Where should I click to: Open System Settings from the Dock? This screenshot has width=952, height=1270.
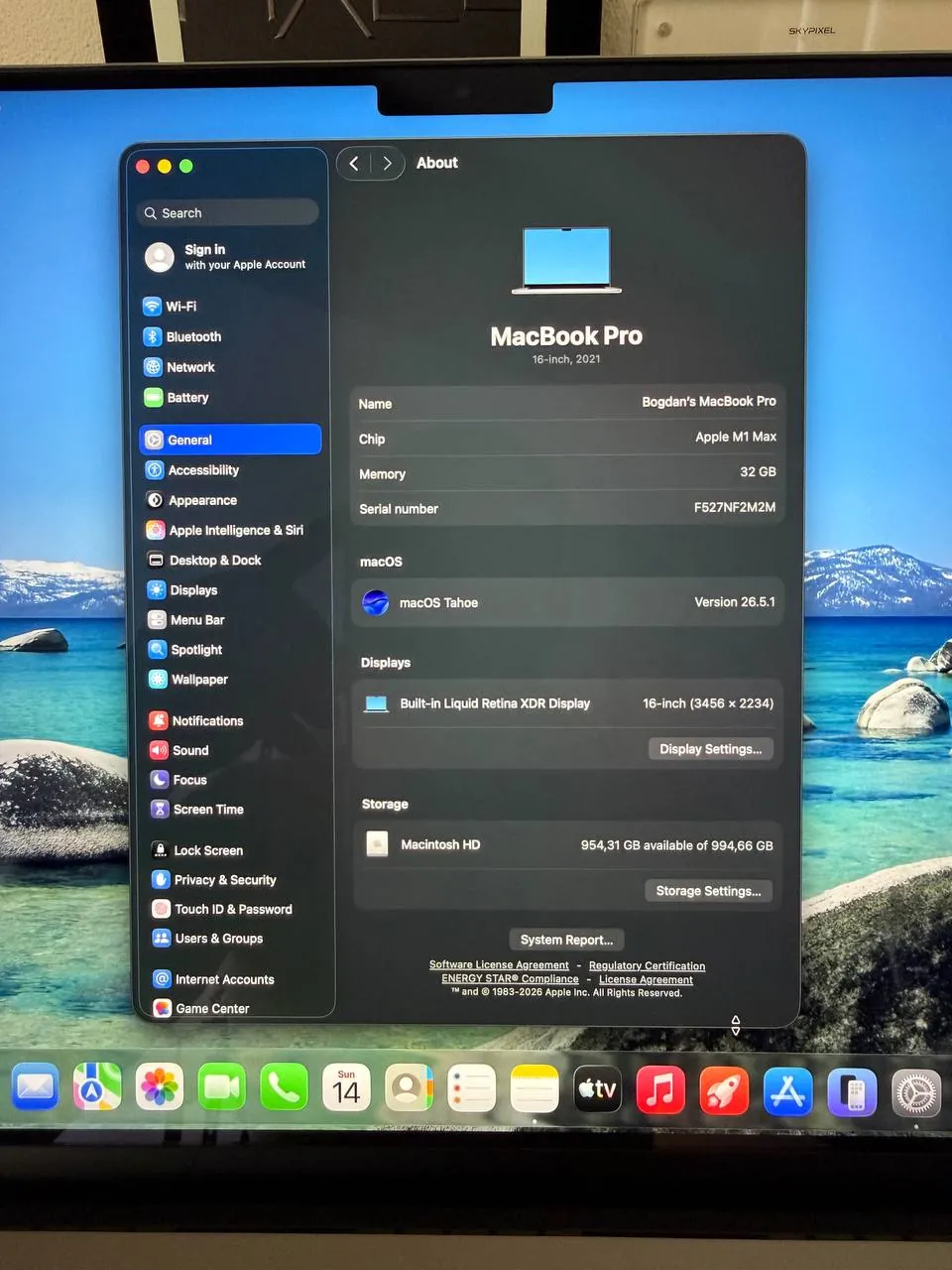[x=916, y=1093]
